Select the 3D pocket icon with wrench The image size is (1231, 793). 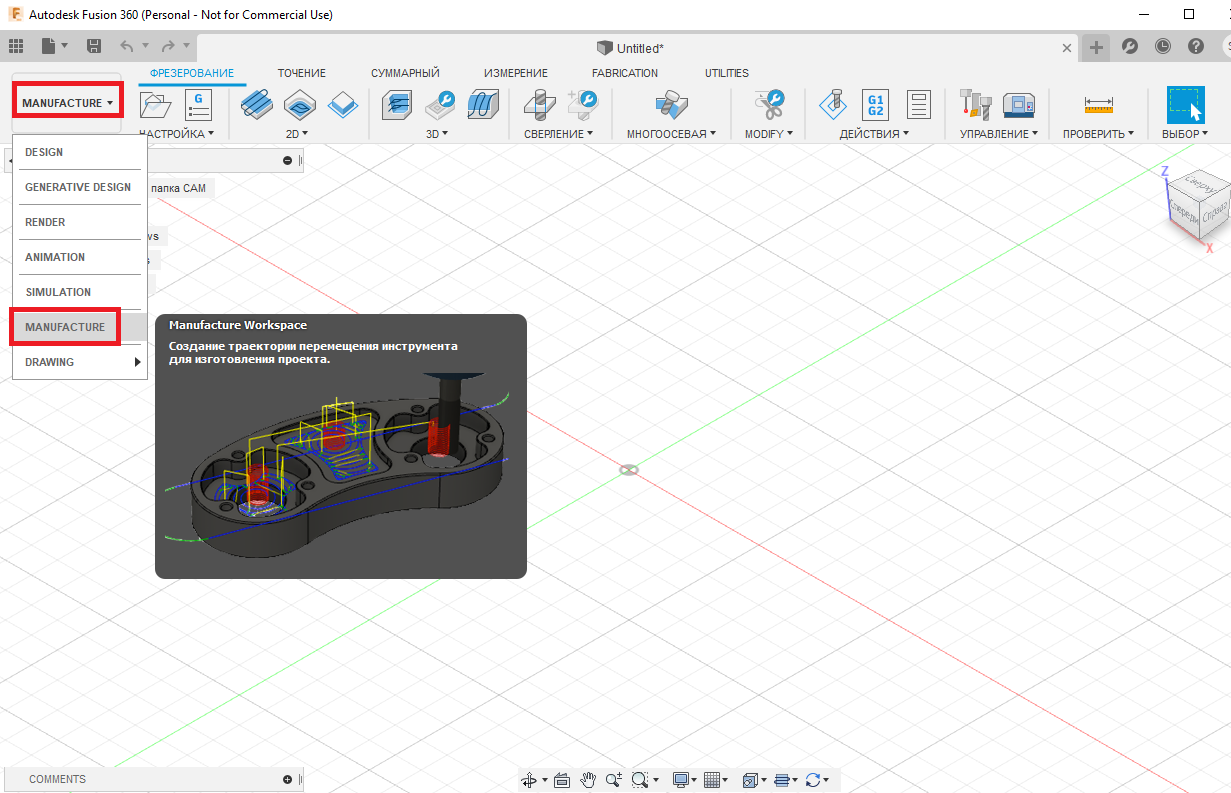click(440, 104)
